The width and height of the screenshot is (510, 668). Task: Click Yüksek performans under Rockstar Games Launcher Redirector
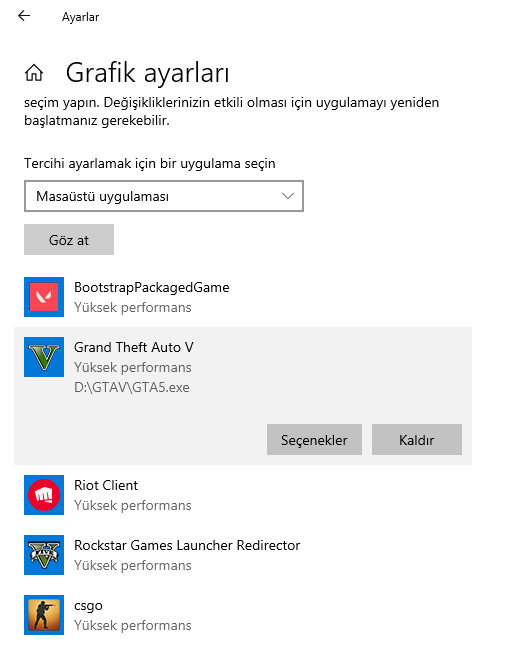tap(133, 566)
